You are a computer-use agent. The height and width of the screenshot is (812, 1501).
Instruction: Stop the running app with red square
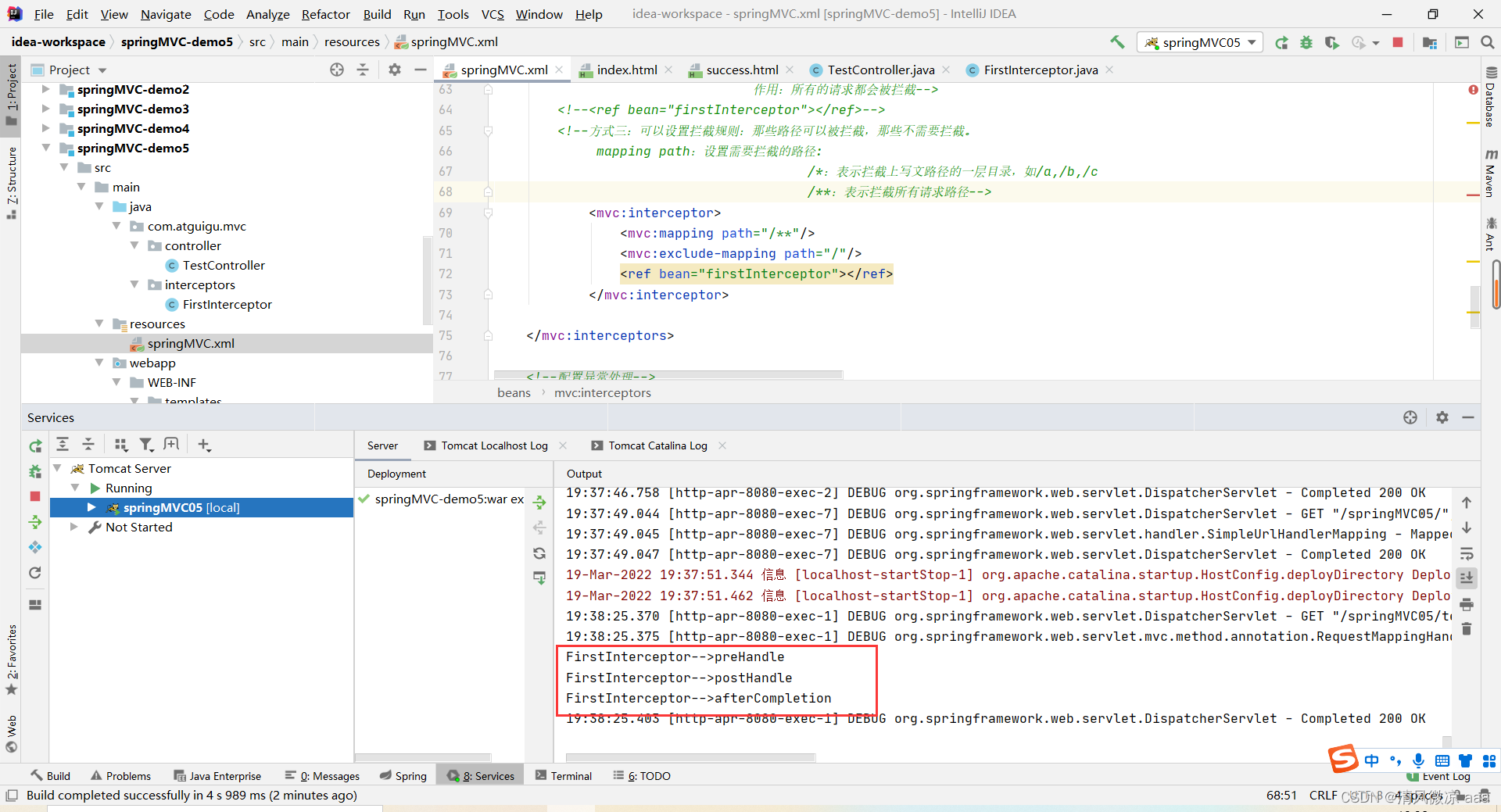(1398, 42)
